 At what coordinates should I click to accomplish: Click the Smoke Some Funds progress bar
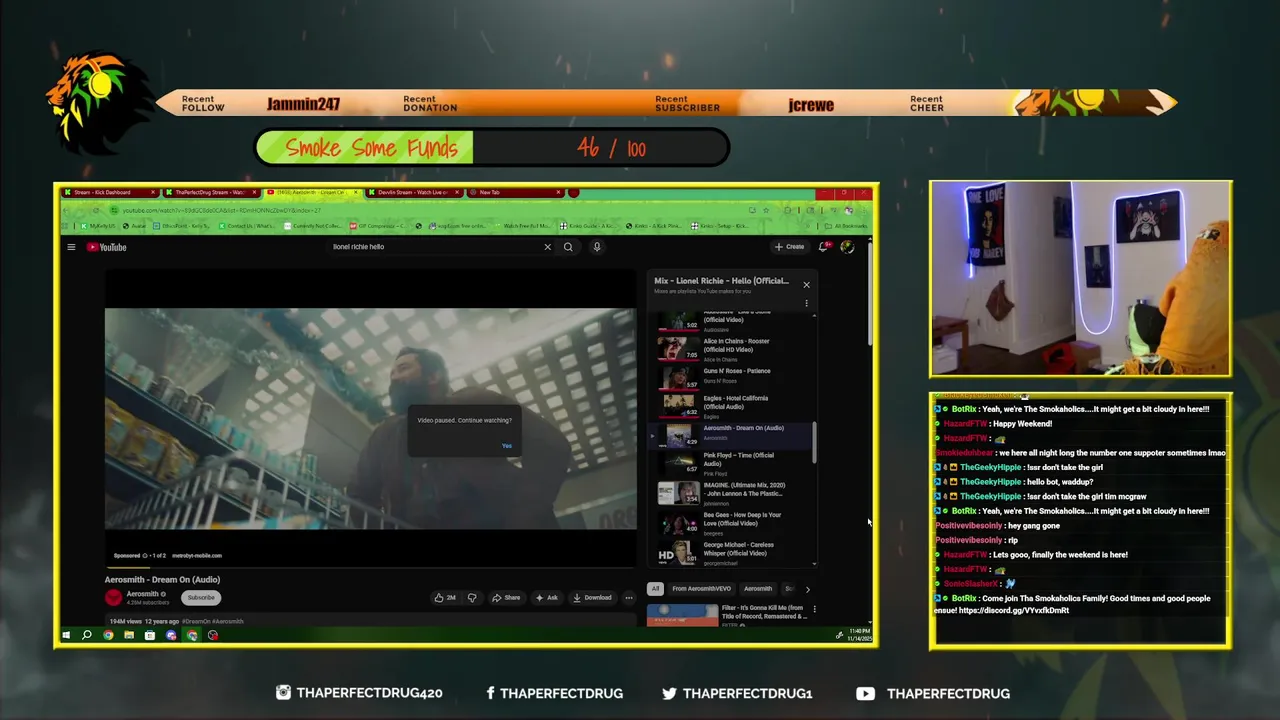tap(492, 148)
